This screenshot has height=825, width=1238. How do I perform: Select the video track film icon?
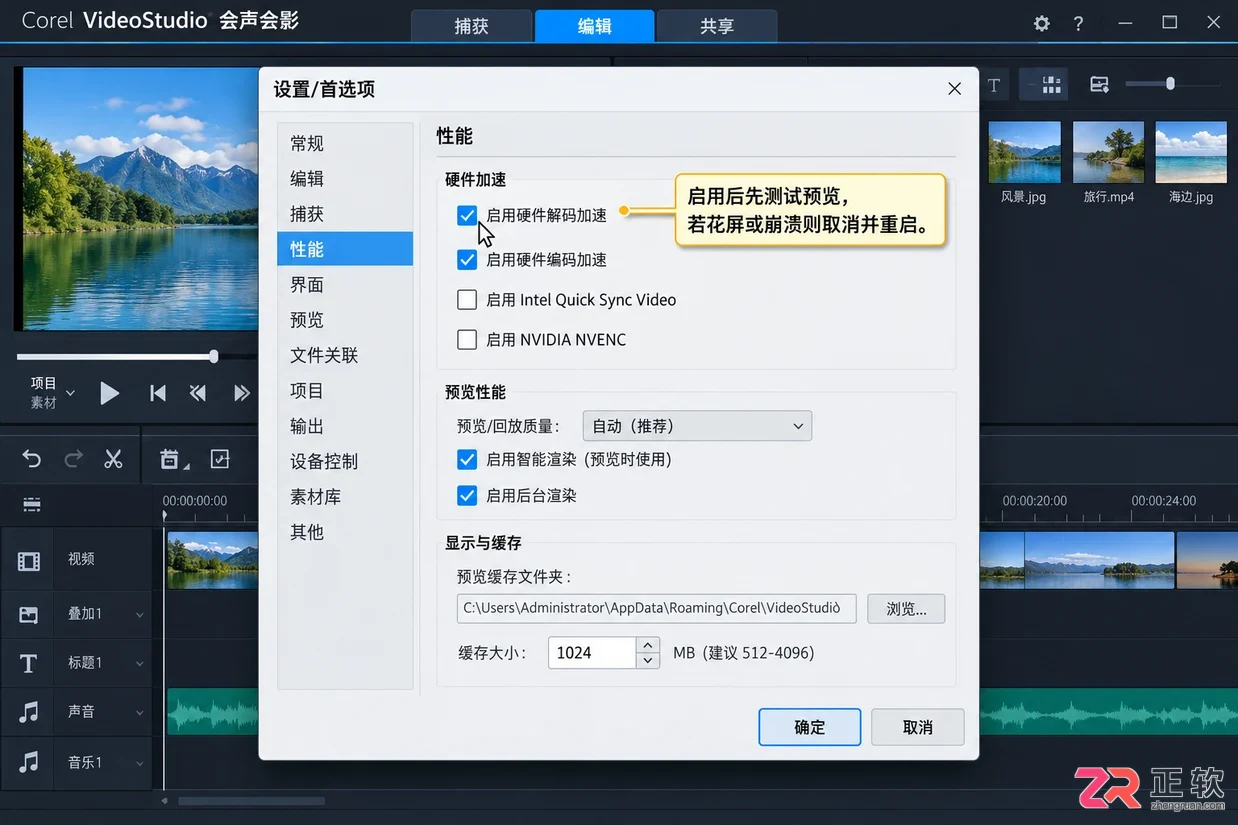point(29,562)
